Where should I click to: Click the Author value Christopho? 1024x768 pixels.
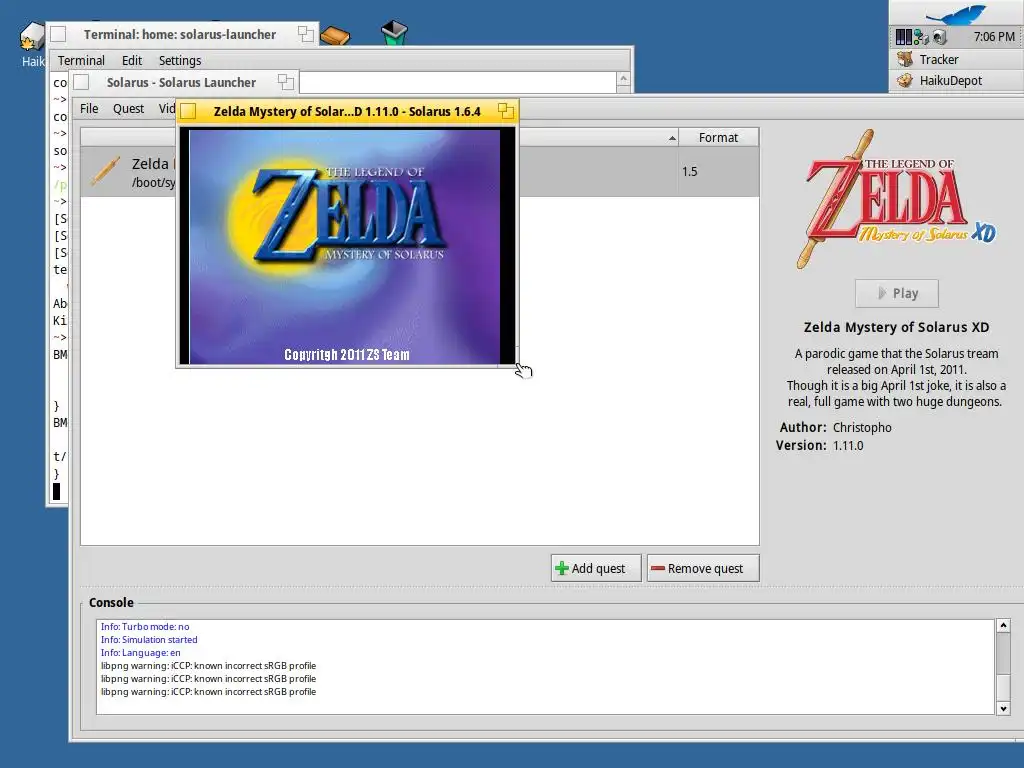(x=862, y=427)
